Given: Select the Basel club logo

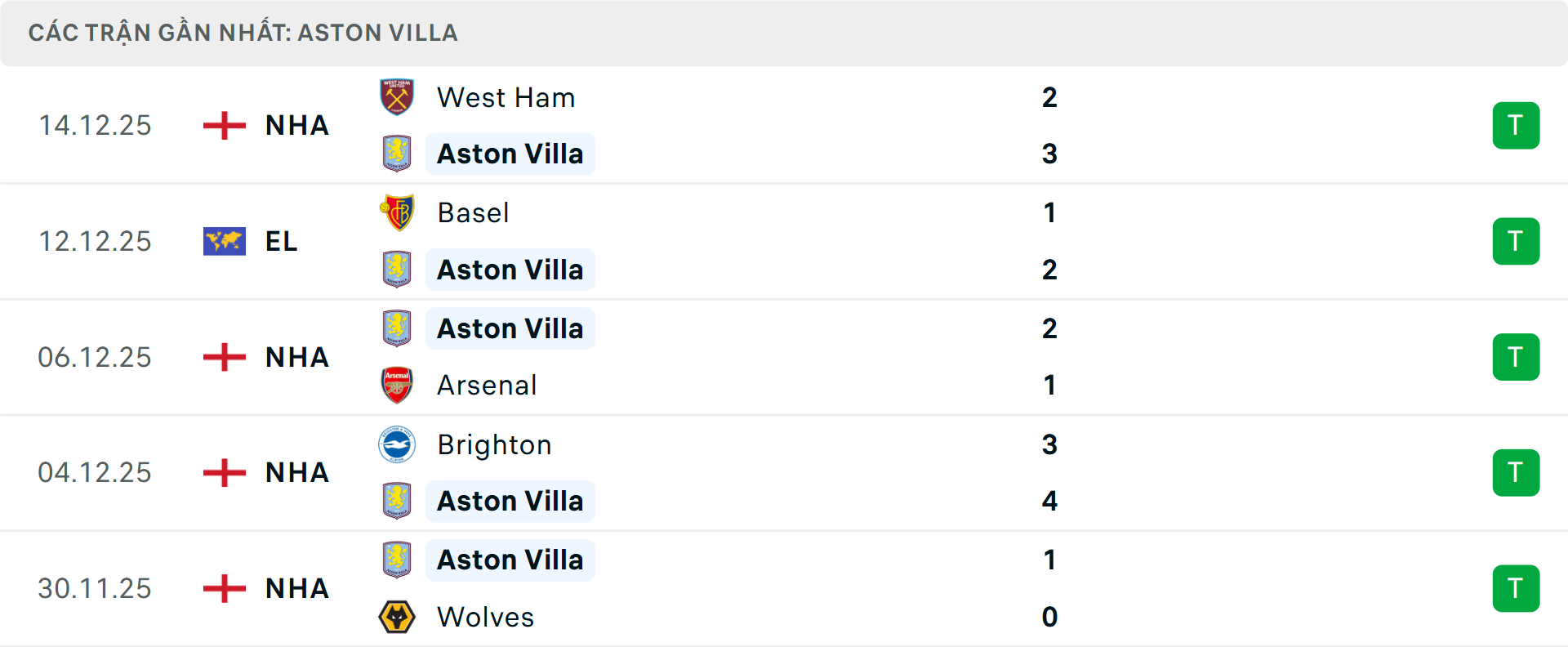Looking at the screenshot, I should click(398, 212).
